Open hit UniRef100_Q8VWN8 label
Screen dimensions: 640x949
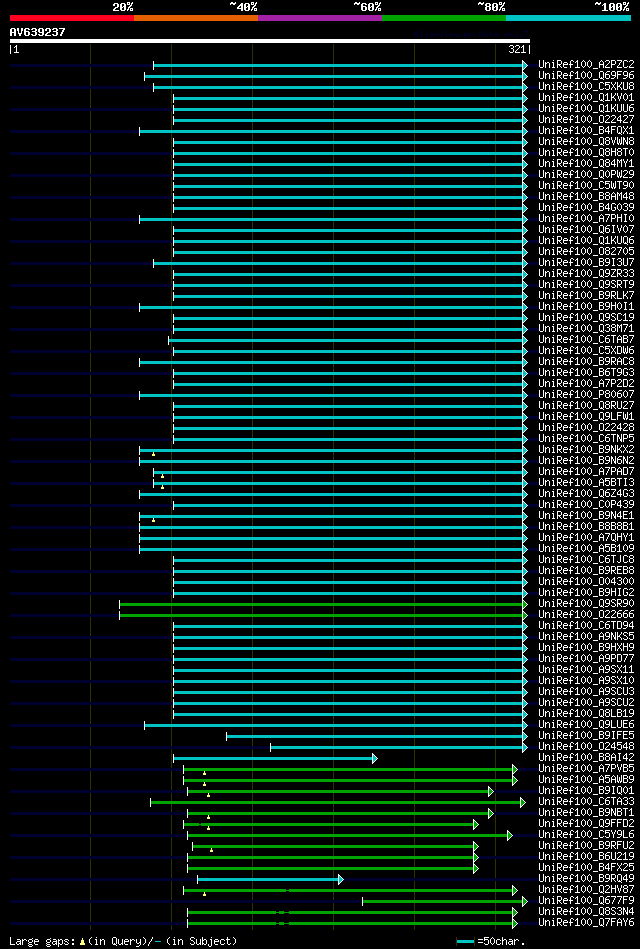586,142
